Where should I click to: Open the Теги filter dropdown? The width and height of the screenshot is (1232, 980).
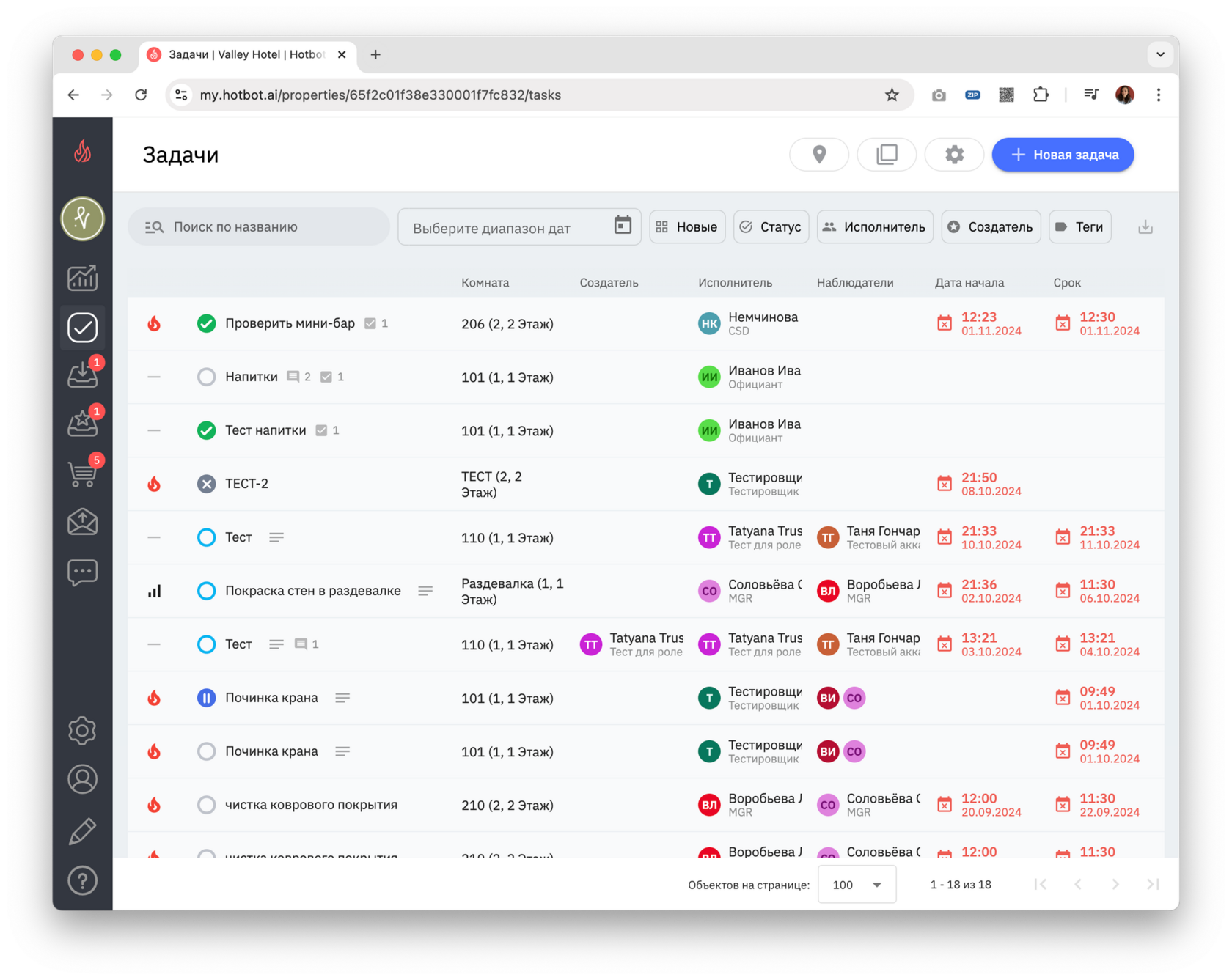coord(1080,227)
